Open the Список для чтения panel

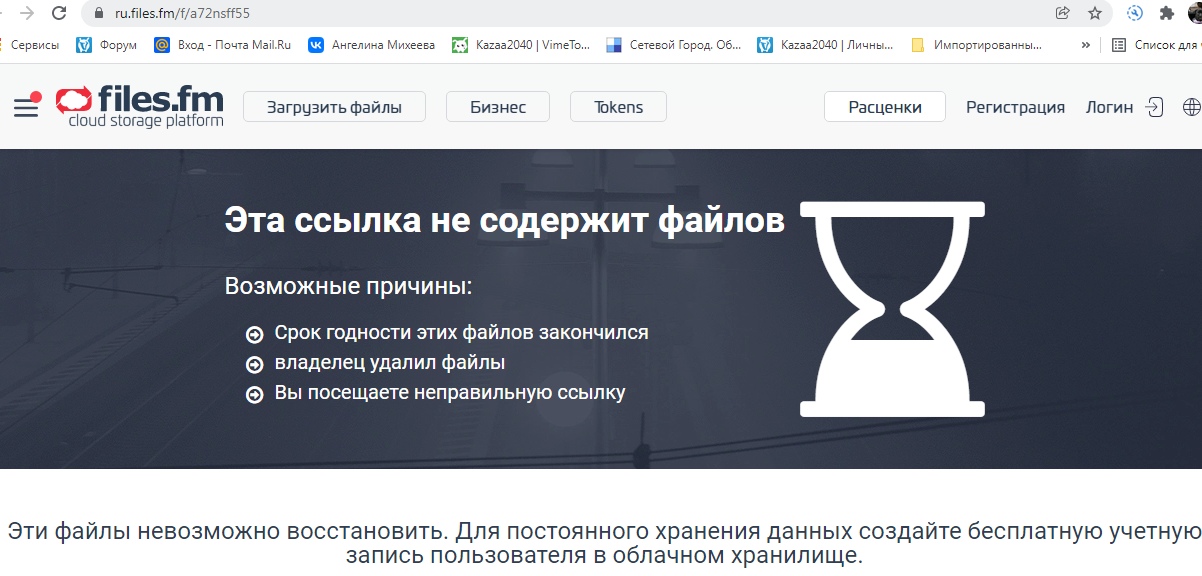(x=1155, y=44)
